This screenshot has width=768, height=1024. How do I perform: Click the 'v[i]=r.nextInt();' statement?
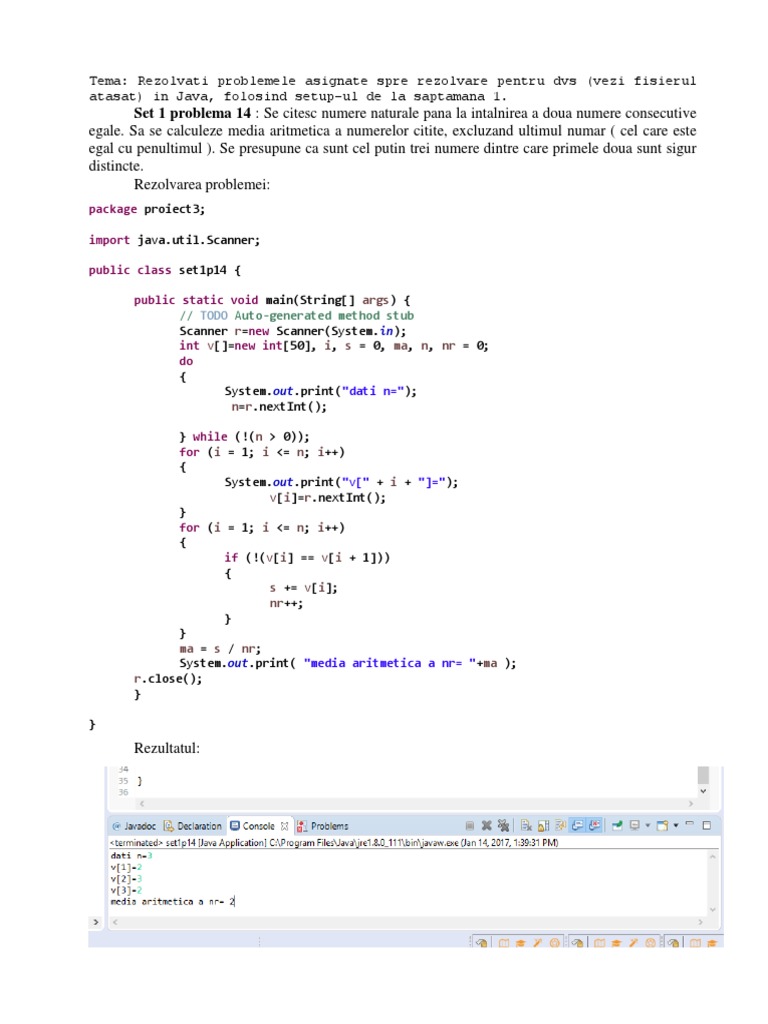pyautogui.click(x=328, y=498)
